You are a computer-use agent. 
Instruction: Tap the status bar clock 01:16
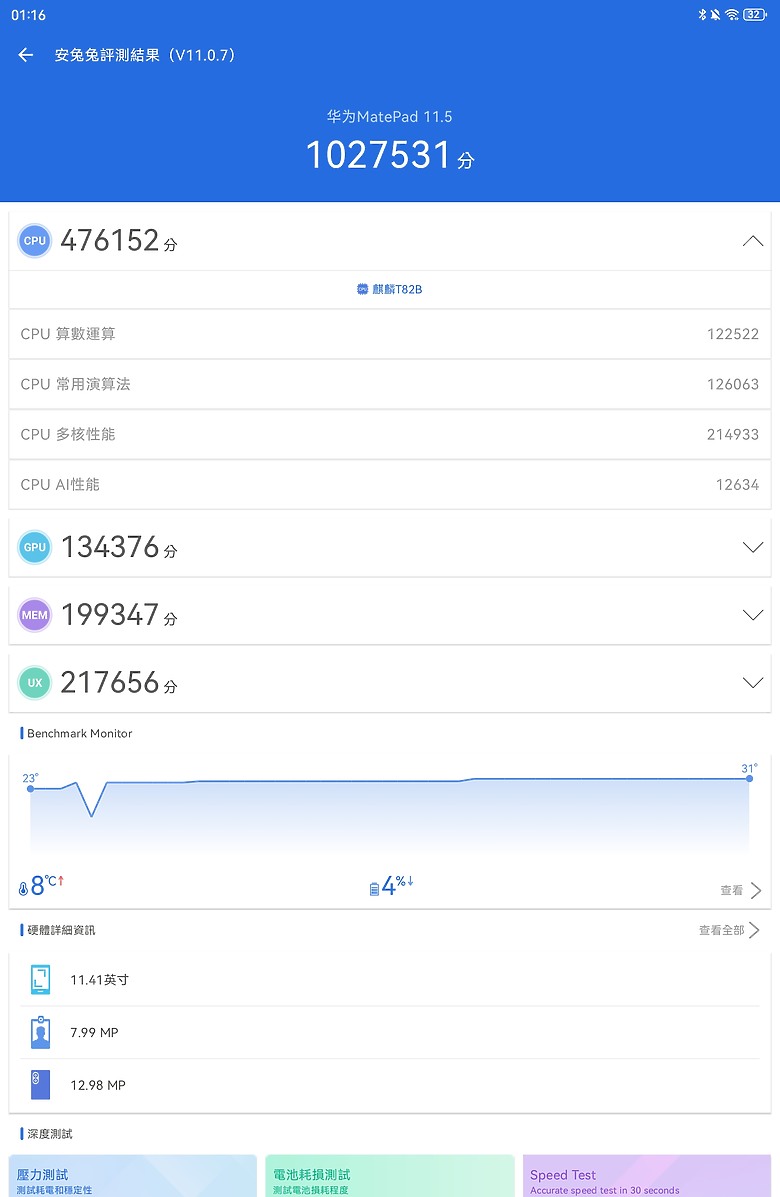28,15
